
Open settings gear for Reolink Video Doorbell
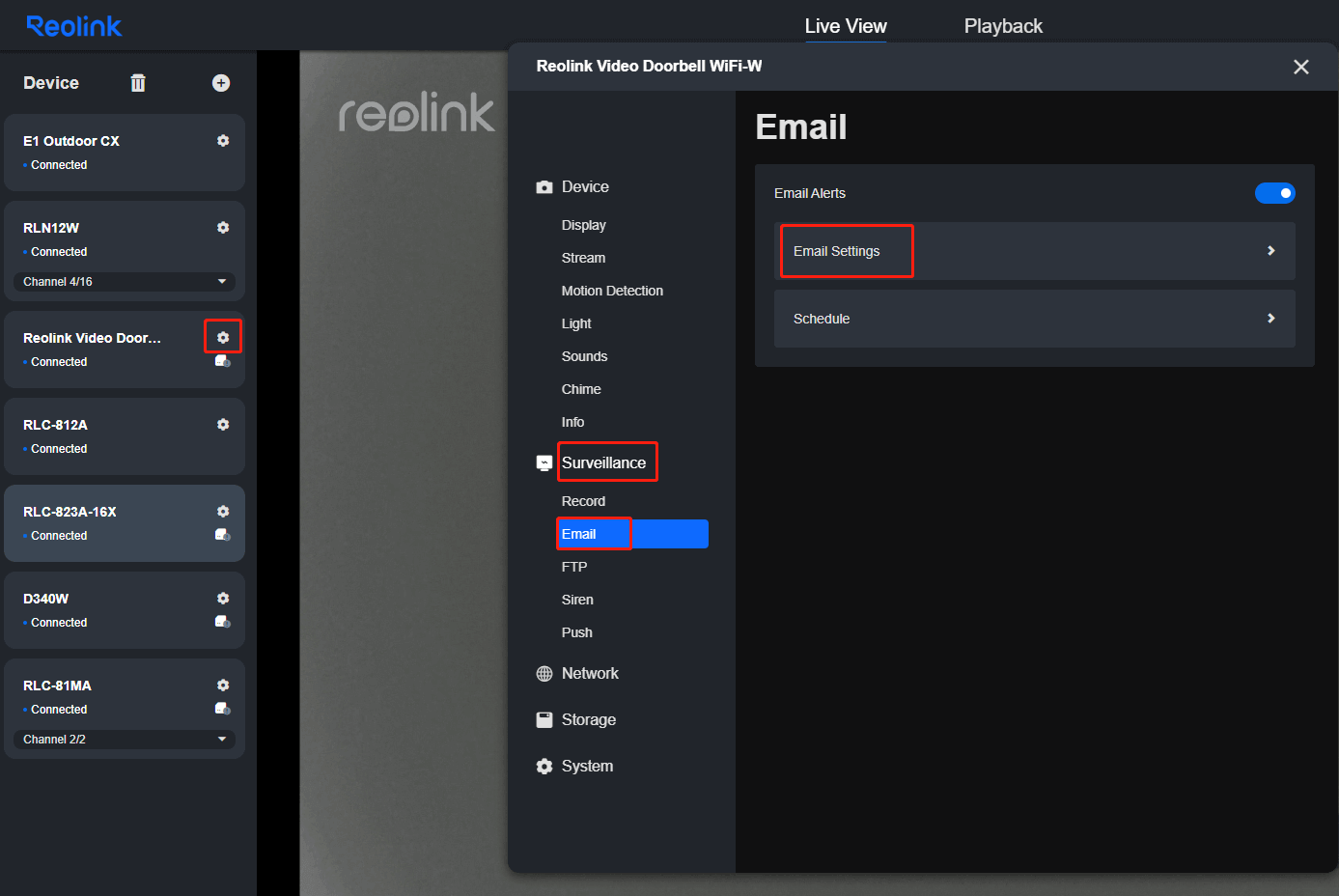pyautogui.click(x=223, y=338)
